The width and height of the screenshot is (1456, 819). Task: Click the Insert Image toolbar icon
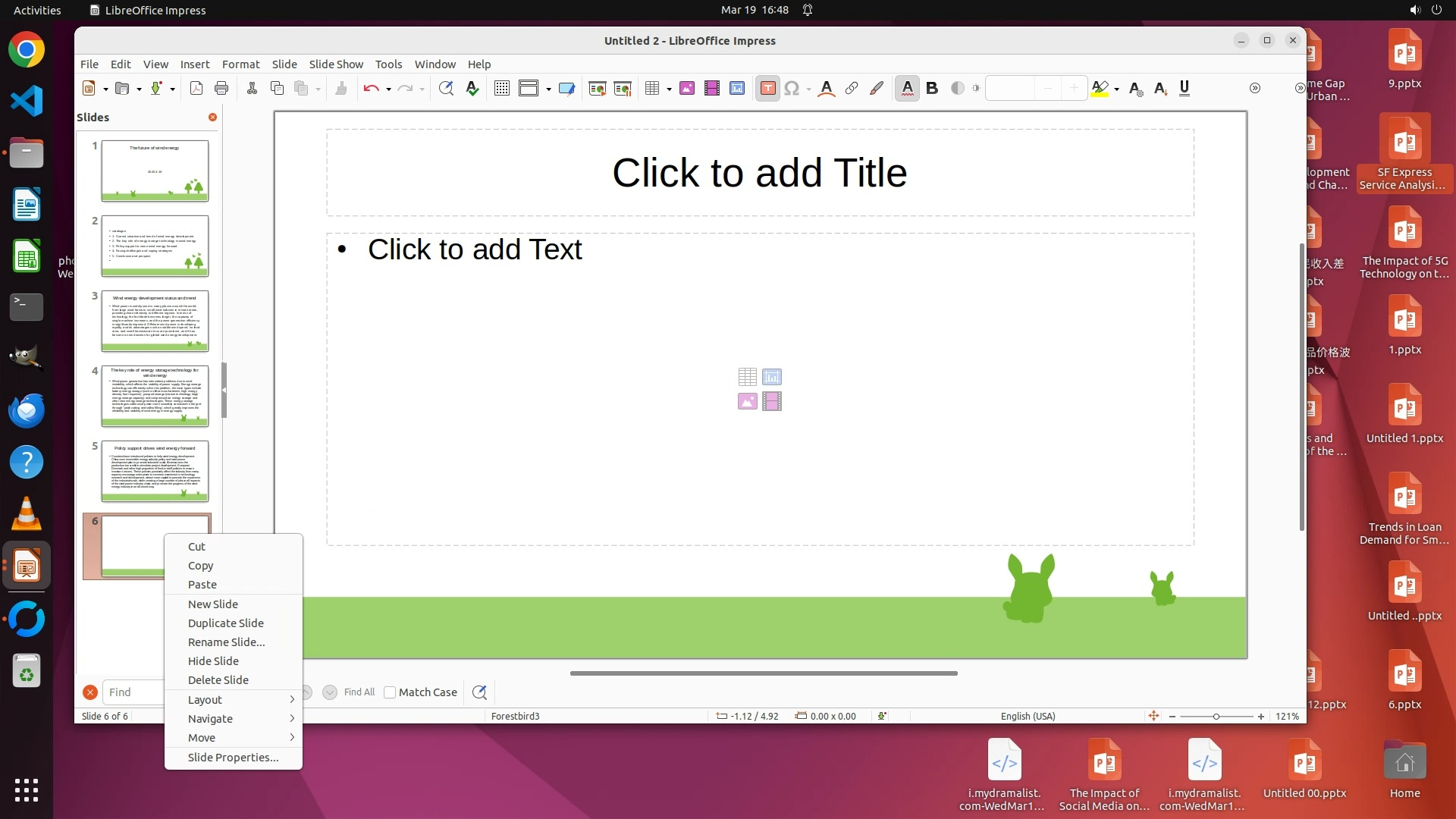(x=687, y=89)
